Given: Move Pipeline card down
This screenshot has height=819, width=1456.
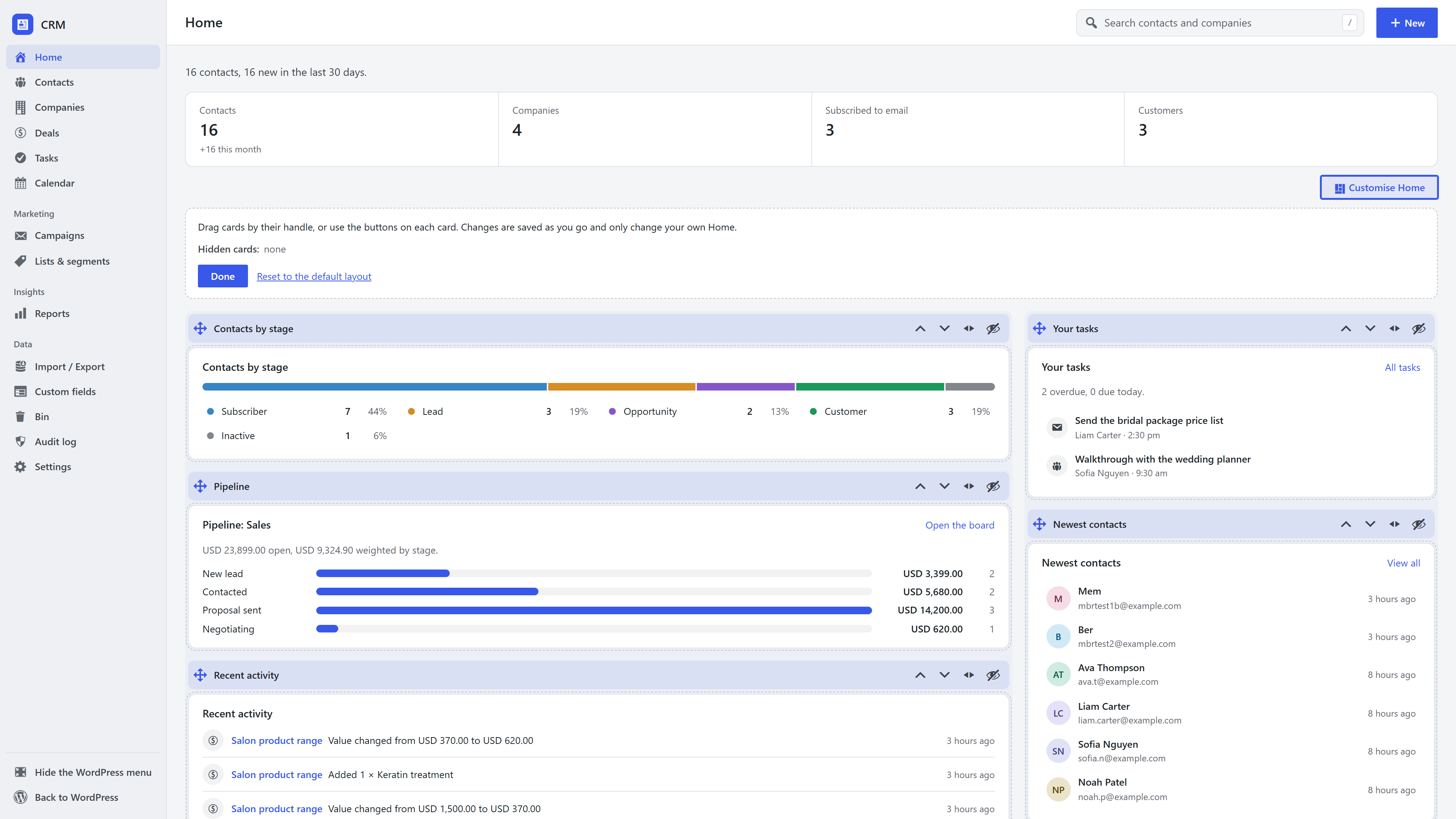Looking at the screenshot, I should click(945, 486).
